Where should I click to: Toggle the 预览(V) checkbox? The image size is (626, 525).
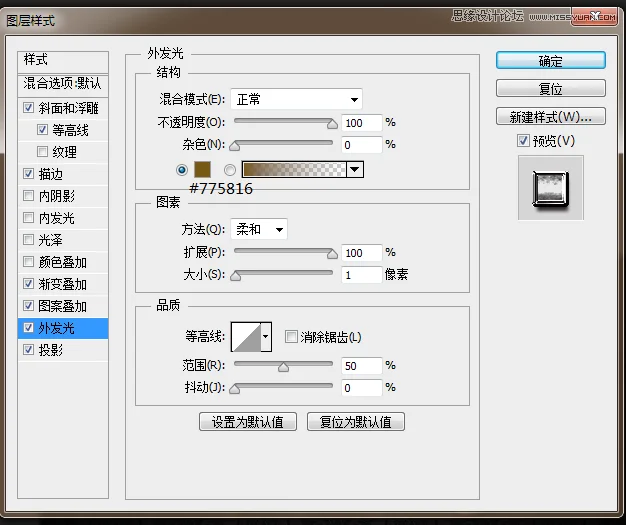pos(523,141)
